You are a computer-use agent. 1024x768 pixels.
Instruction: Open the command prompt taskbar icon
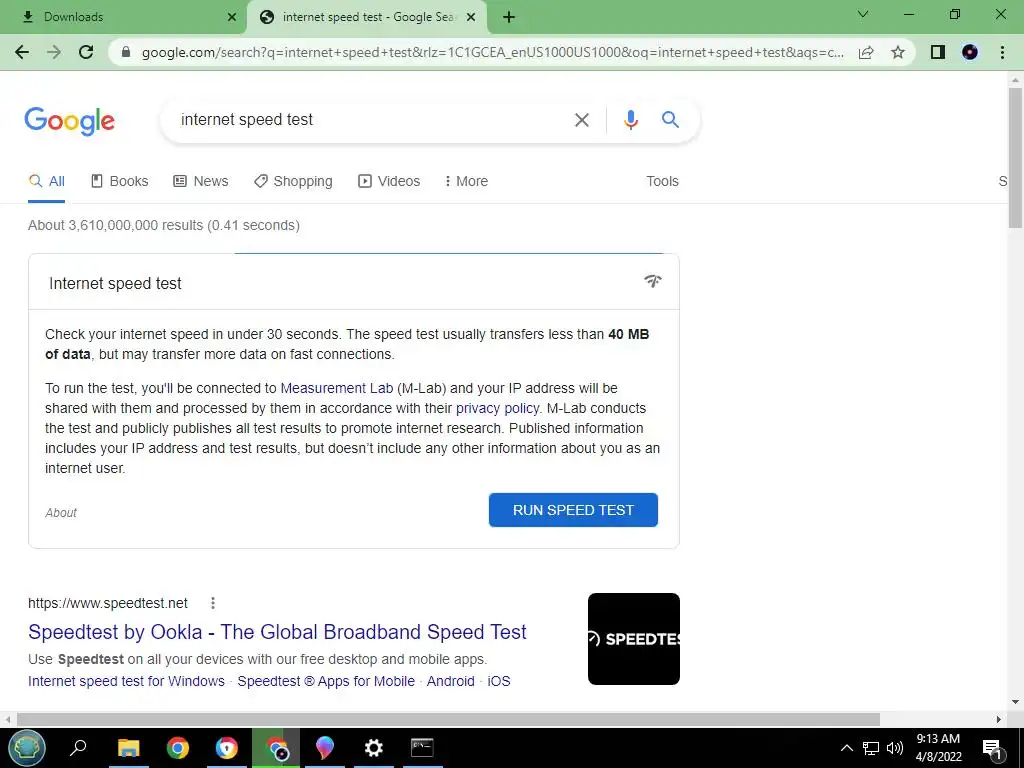pyautogui.click(x=423, y=748)
